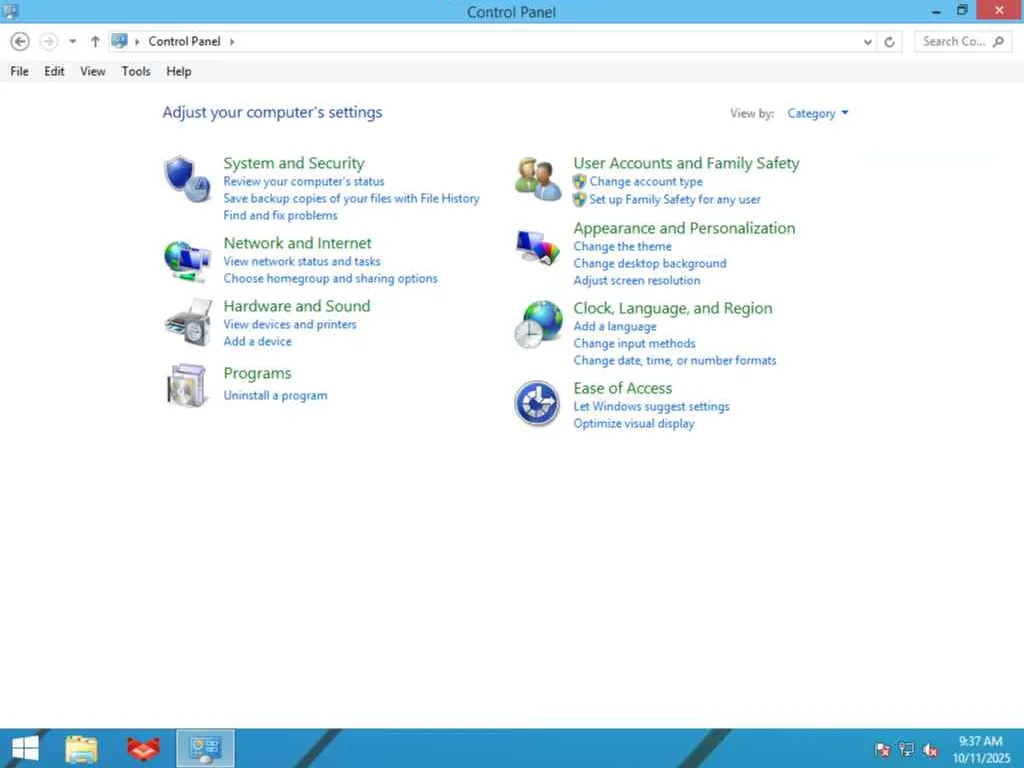The width and height of the screenshot is (1024, 768).
Task: Open the Help menu
Action: (178, 71)
